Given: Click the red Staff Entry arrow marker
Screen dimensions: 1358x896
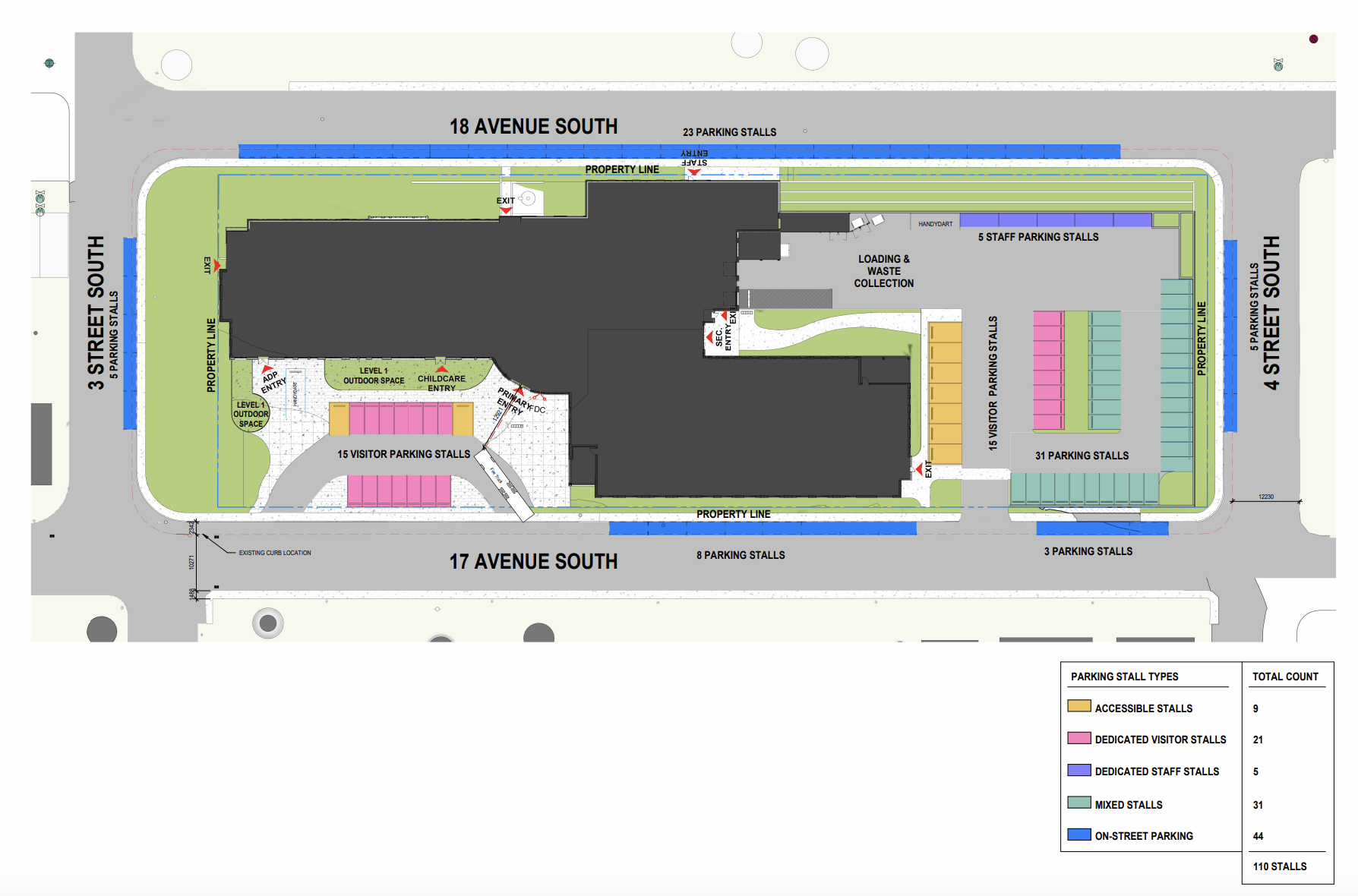Looking at the screenshot, I should pyautogui.click(x=693, y=172).
